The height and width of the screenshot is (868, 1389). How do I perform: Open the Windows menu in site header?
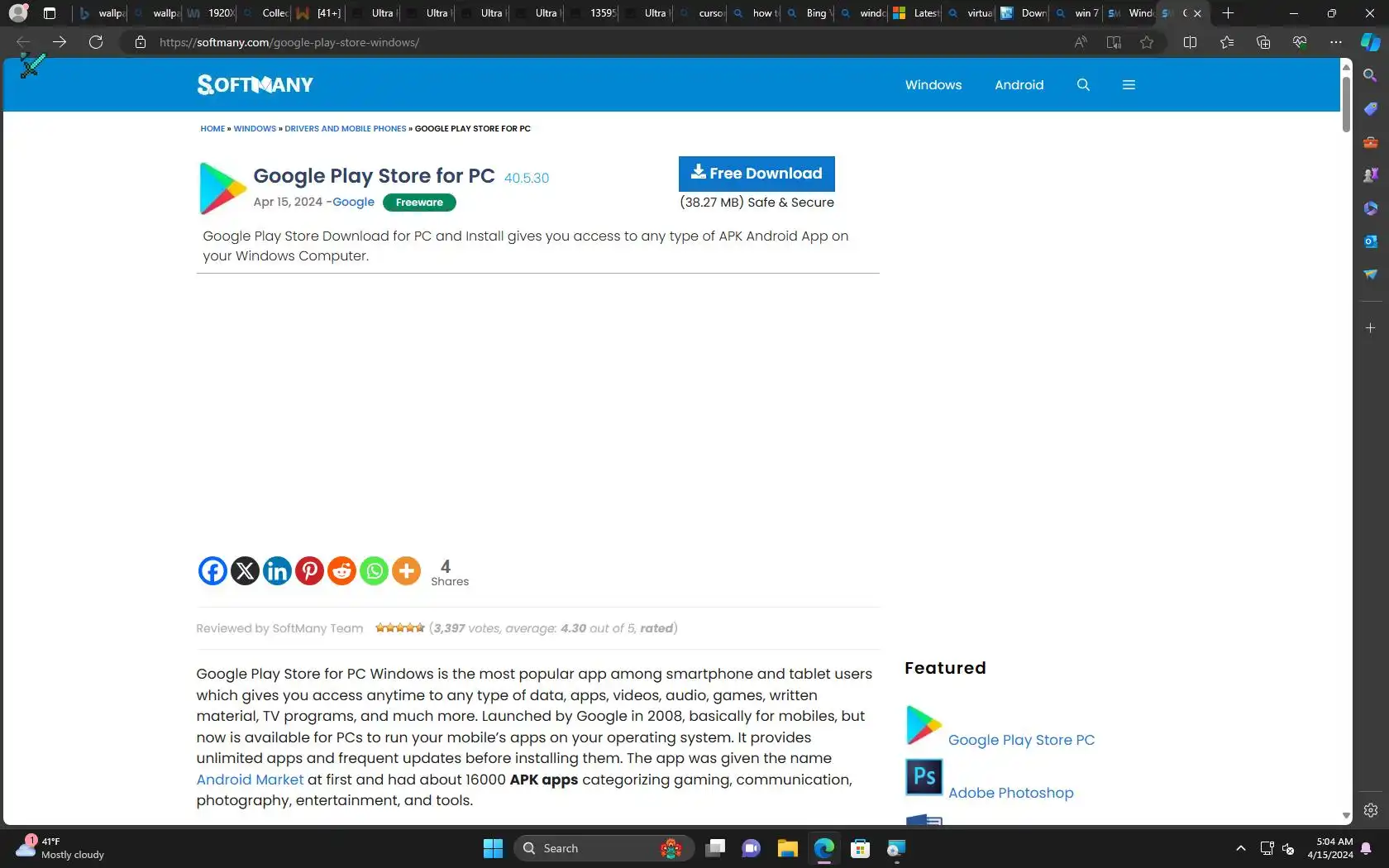pyautogui.click(x=933, y=84)
